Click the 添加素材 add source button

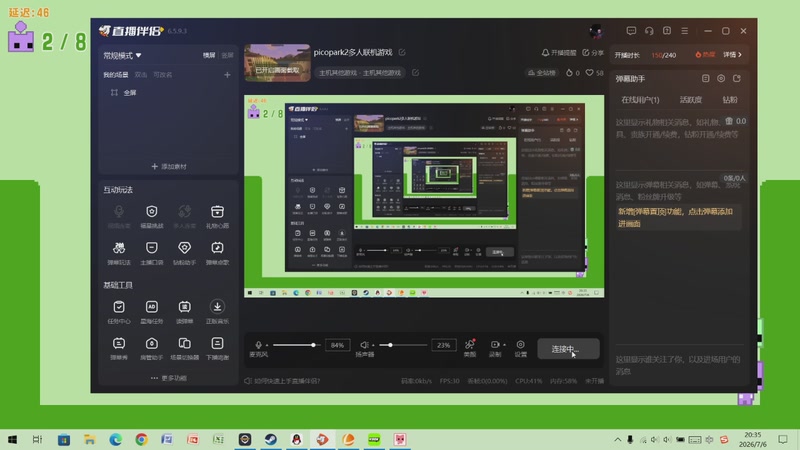click(x=169, y=166)
